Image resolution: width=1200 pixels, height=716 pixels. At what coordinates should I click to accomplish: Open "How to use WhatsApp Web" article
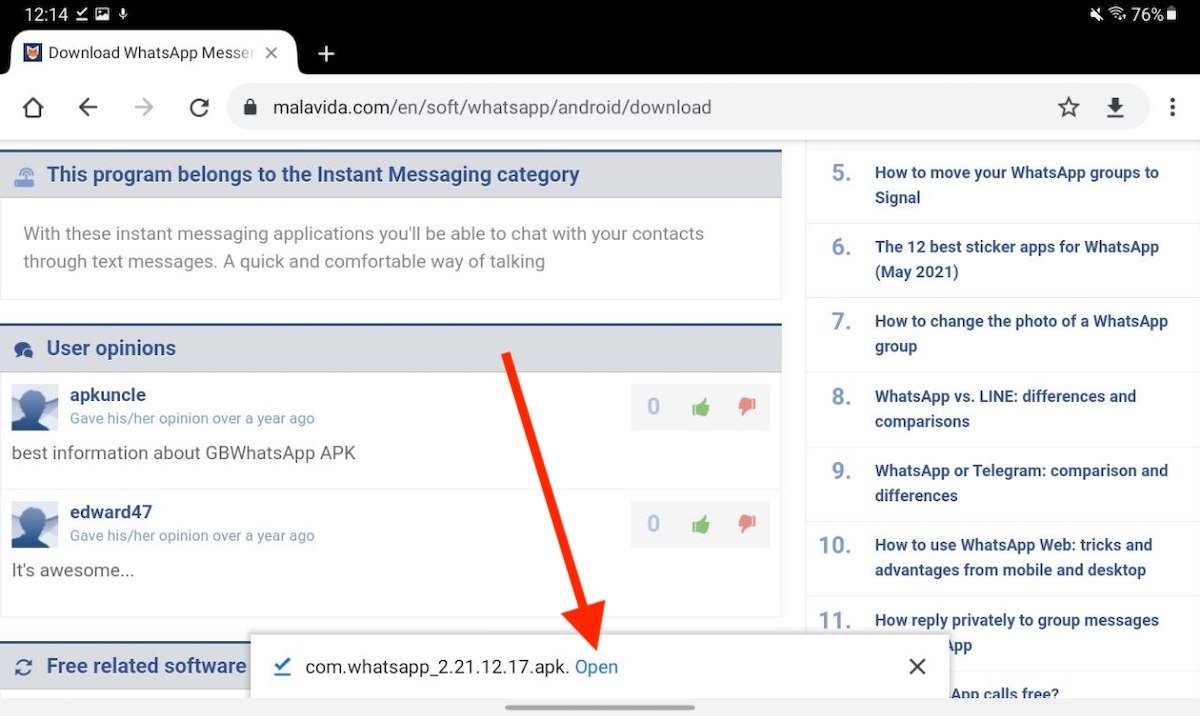(1012, 557)
